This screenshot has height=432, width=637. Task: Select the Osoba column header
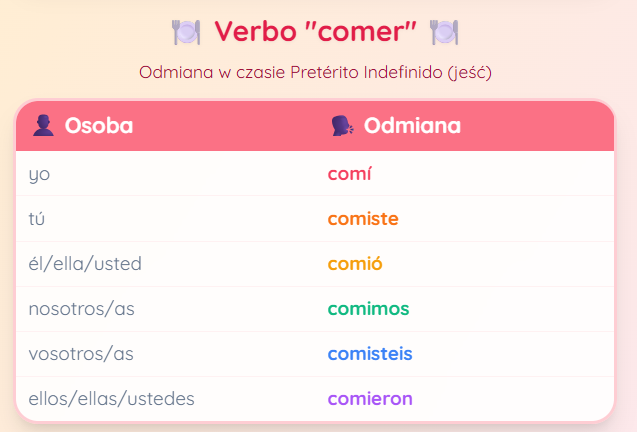pos(99,126)
